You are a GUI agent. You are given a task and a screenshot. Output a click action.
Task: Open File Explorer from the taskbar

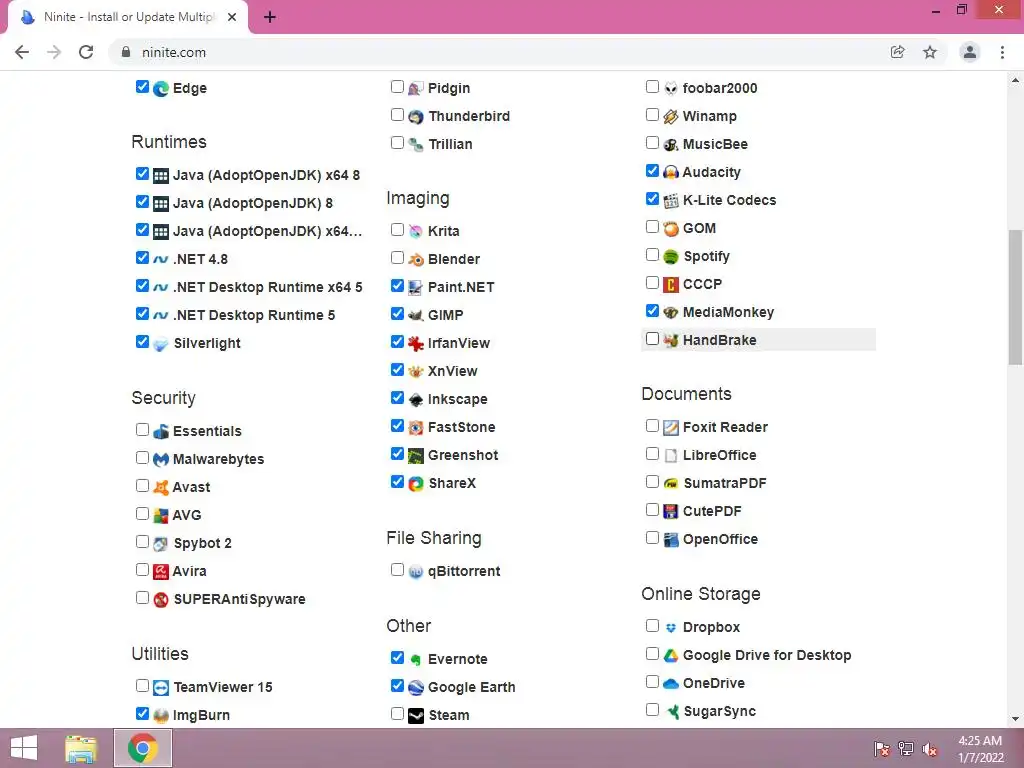click(81, 748)
